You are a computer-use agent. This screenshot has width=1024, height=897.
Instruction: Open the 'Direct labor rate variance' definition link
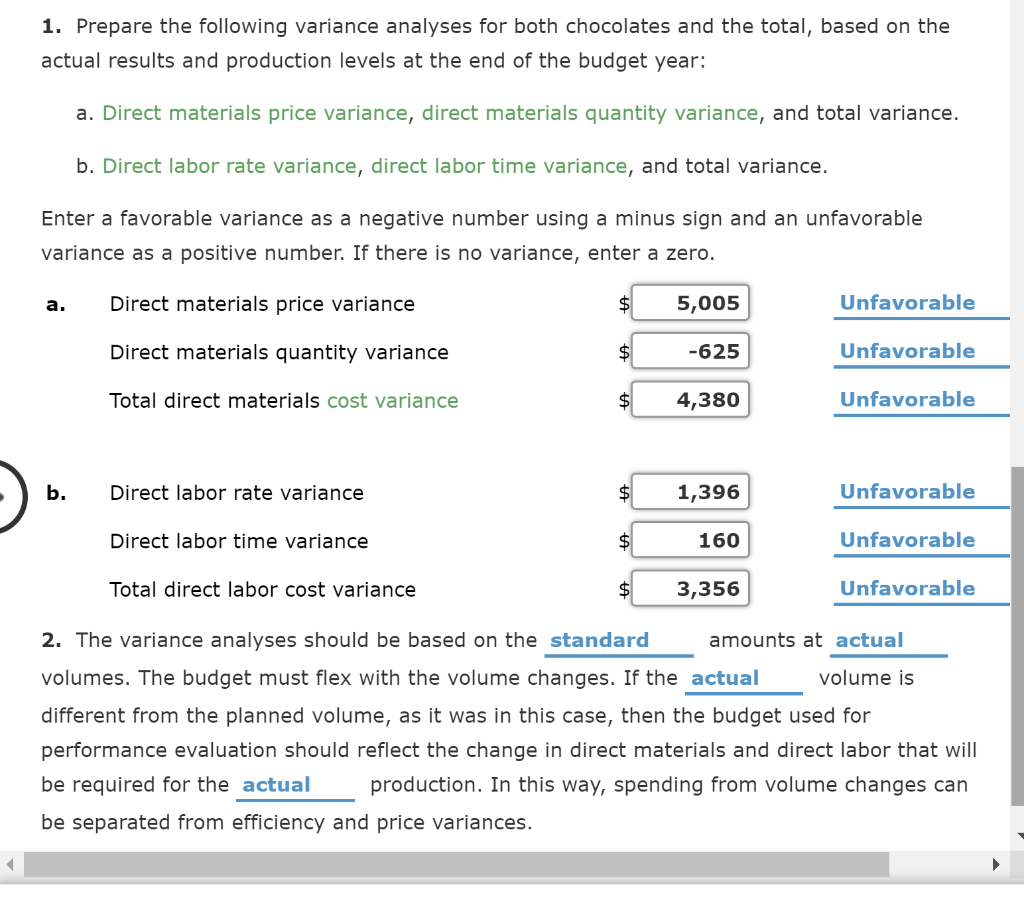pos(229,166)
